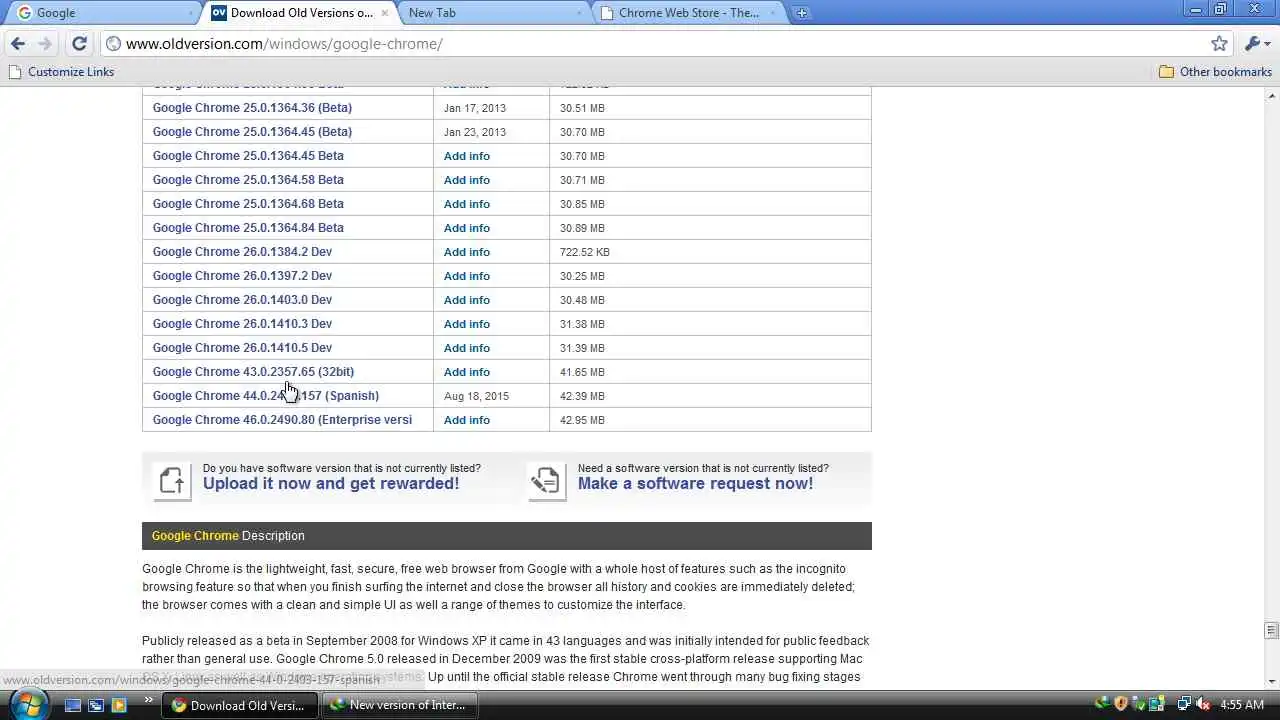Open the Customize Links bookmark
This screenshot has height=720, width=1280.
(61, 72)
